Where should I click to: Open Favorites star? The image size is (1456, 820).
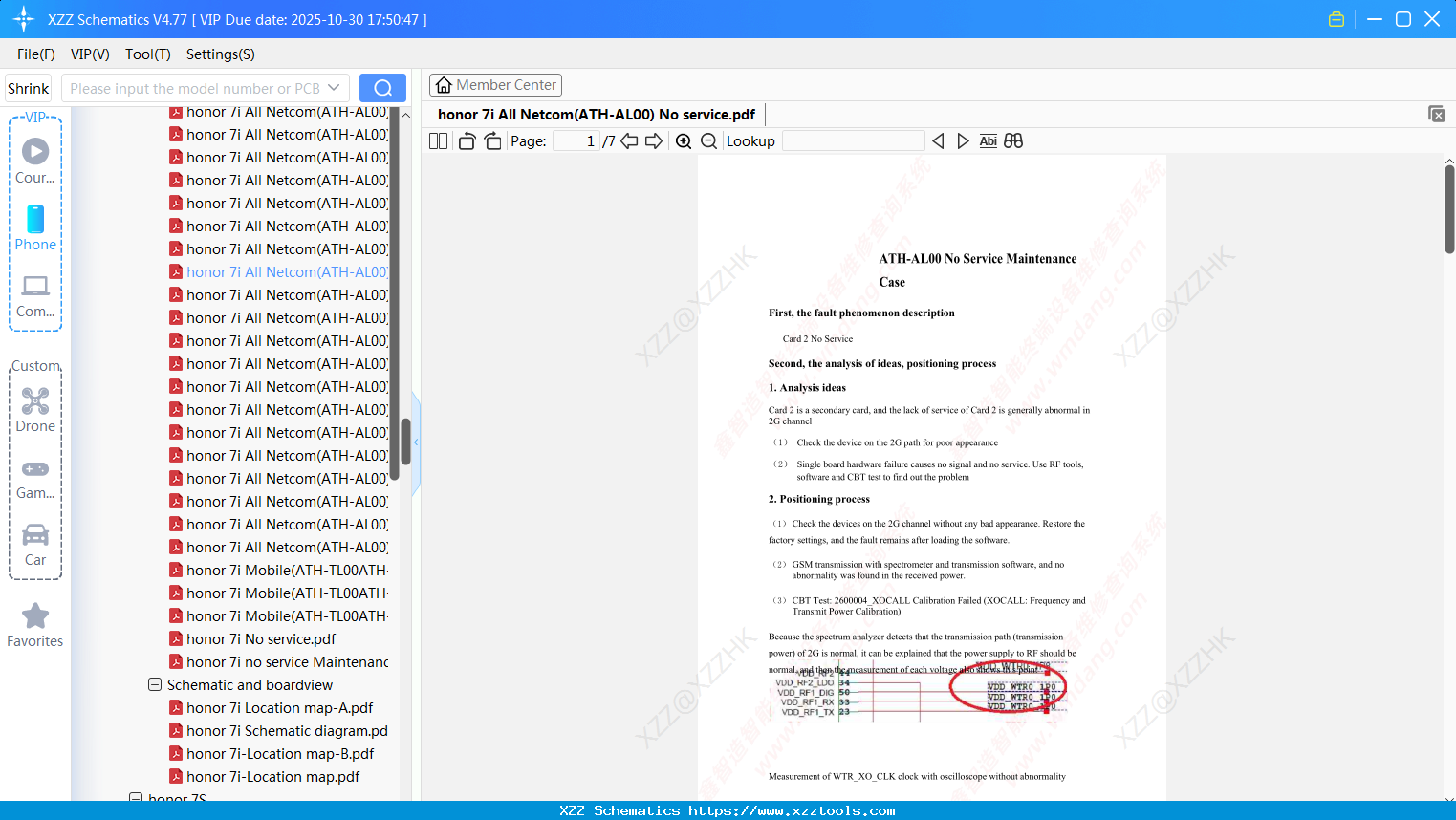35,625
